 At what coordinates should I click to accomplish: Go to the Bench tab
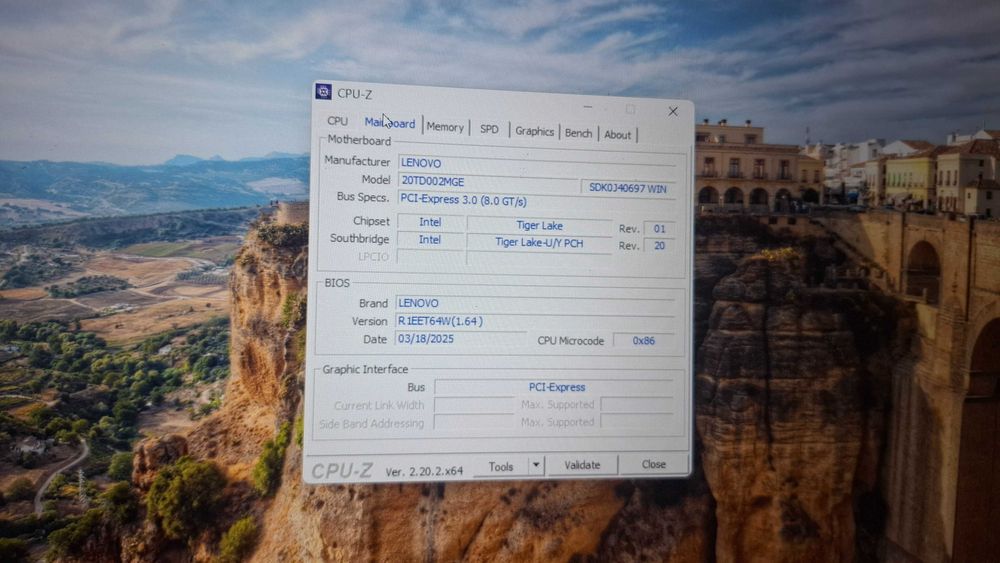578,133
